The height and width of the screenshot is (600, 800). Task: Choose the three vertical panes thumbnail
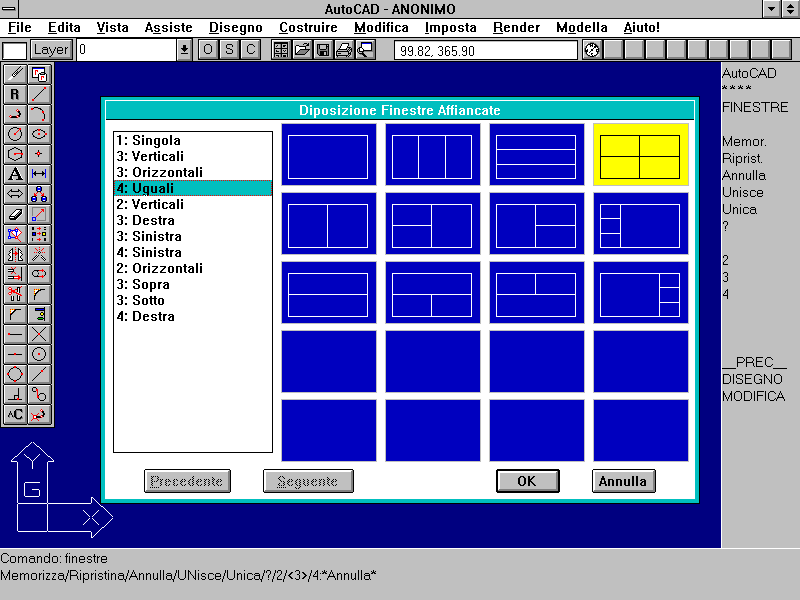coord(433,155)
